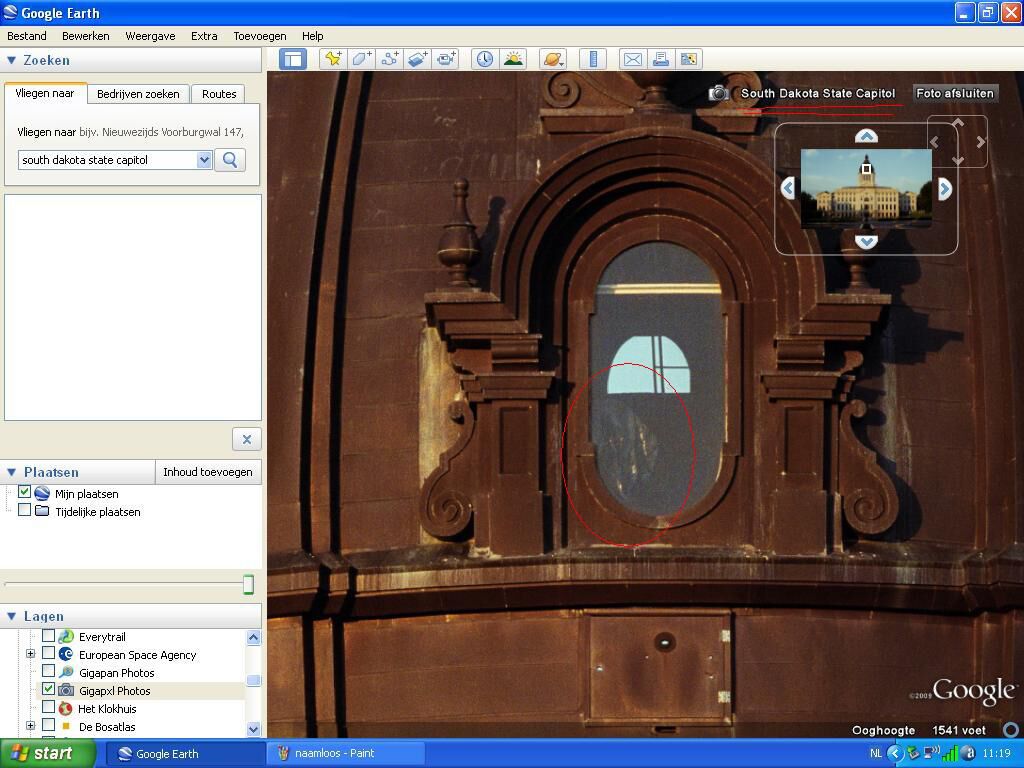Add a path from the toolbar

[389, 59]
